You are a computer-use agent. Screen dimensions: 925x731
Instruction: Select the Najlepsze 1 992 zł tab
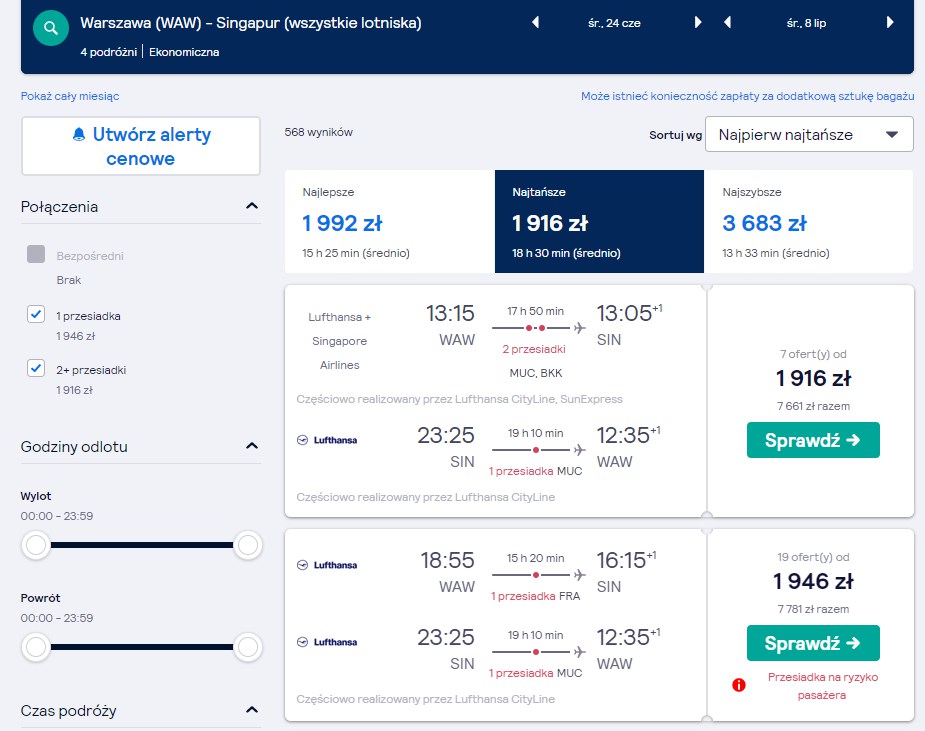(x=389, y=222)
